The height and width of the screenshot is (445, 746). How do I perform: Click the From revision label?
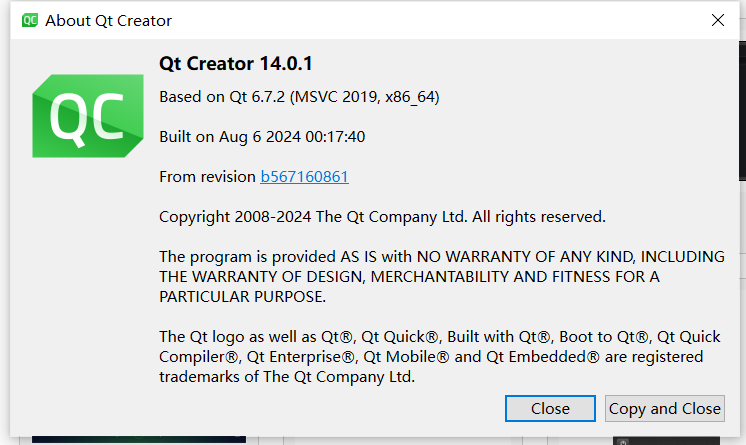click(x=207, y=177)
